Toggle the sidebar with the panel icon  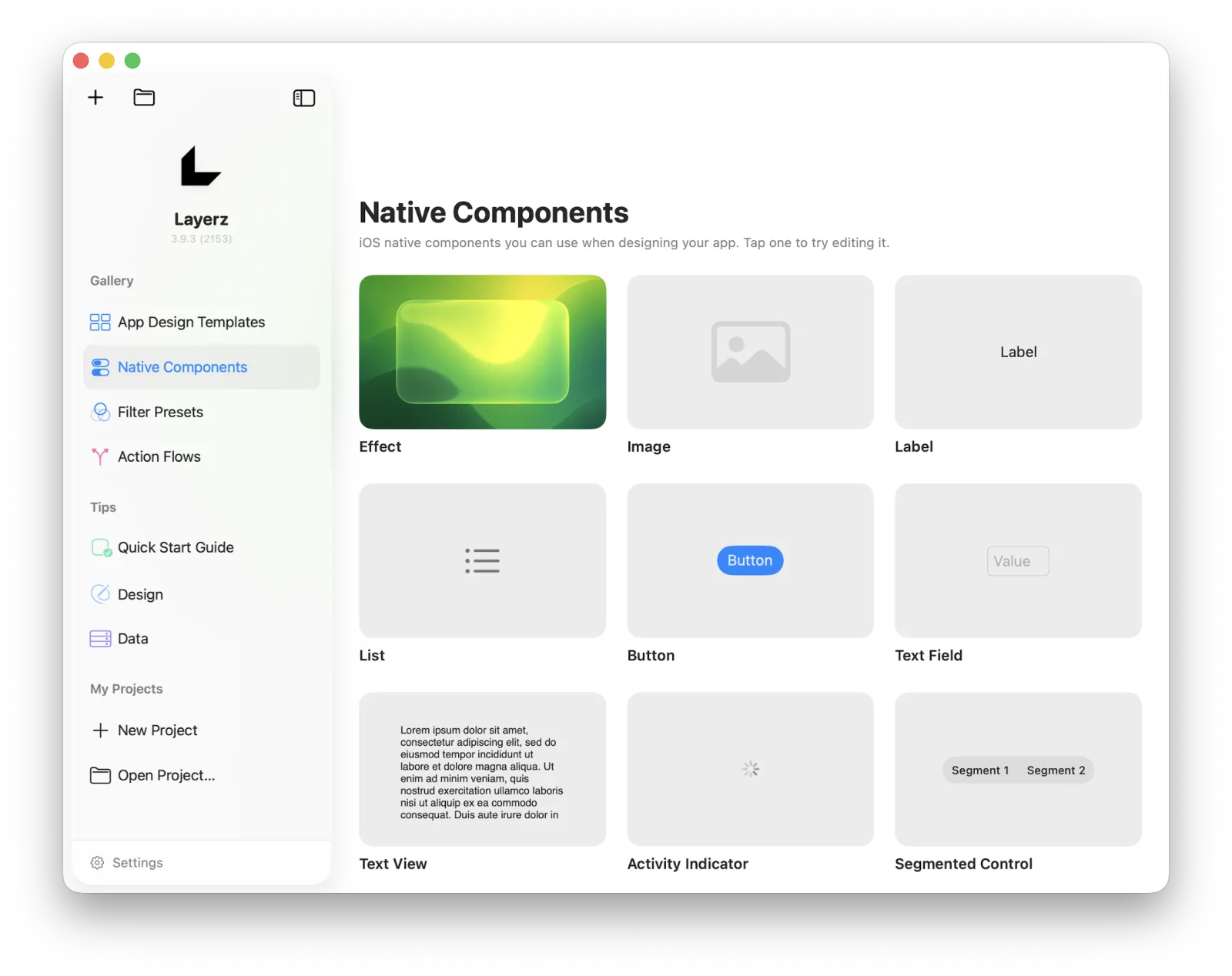pyautogui.click(x=304, y=98)
